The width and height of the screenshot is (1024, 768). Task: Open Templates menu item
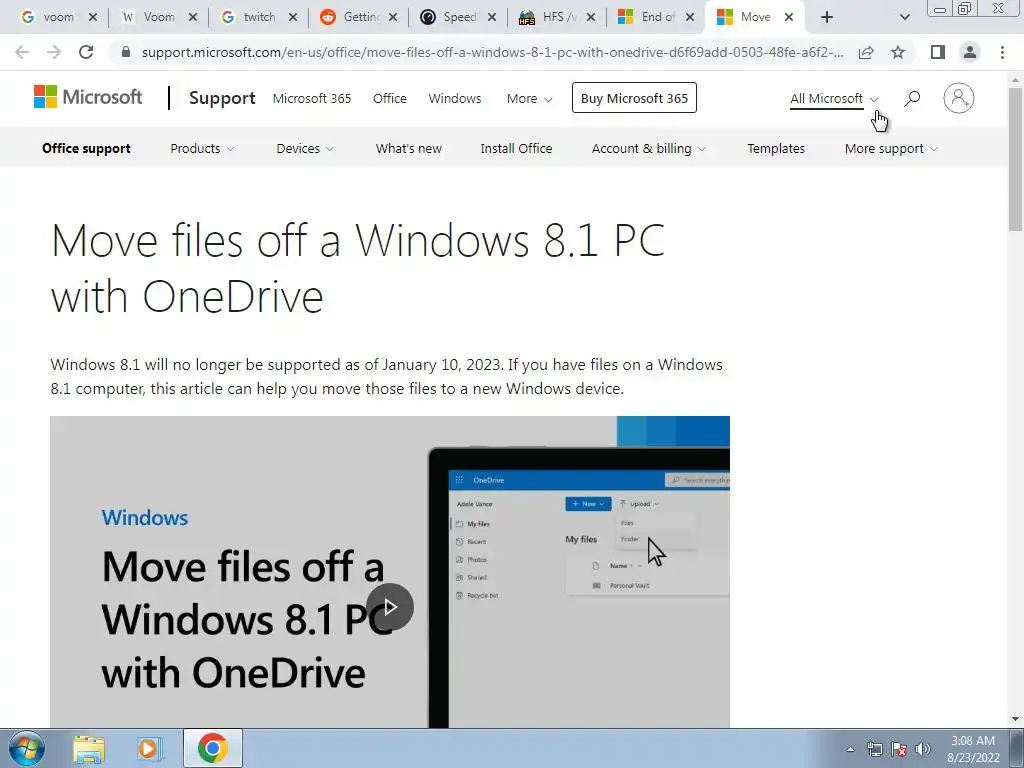click(x=776, y=148)
